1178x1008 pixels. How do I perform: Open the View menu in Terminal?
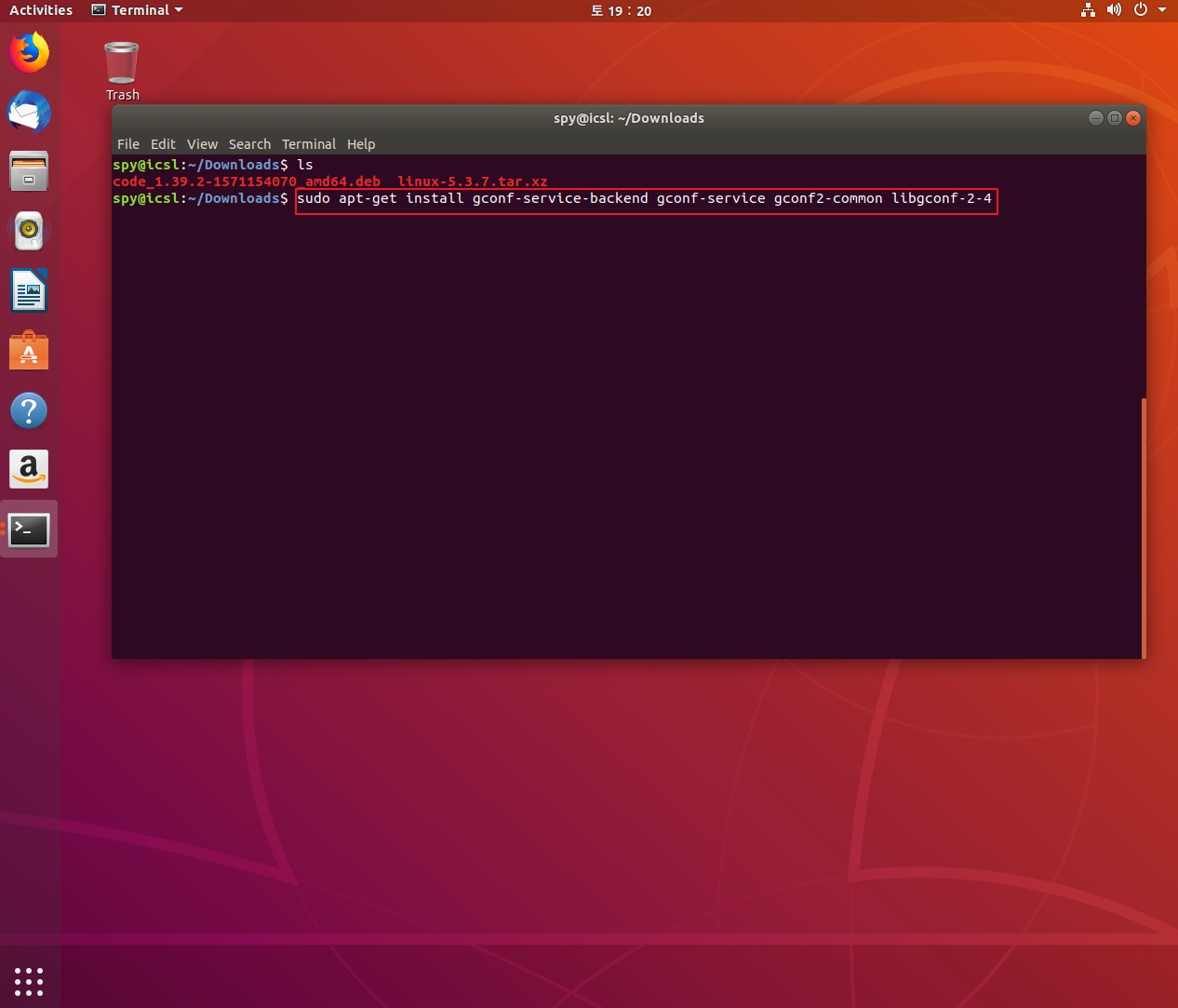(x=202, y=144)
